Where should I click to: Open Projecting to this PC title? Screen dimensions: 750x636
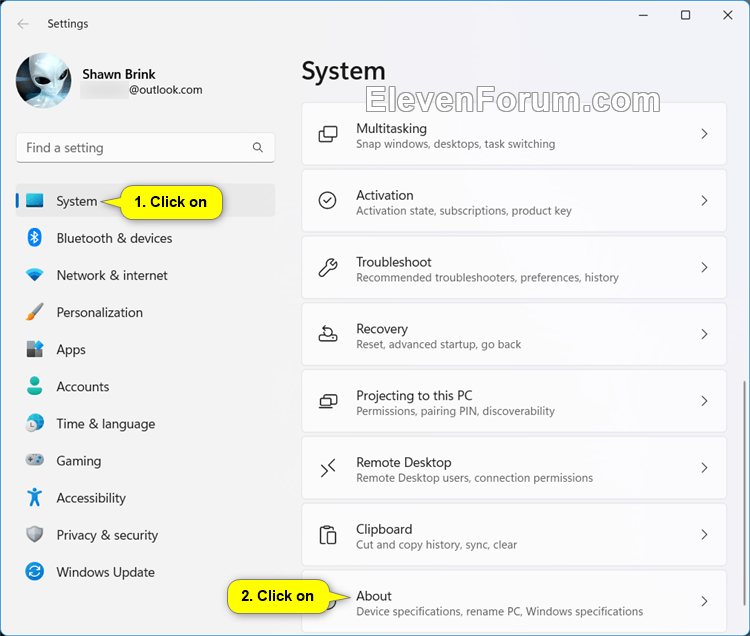[414, 395]
